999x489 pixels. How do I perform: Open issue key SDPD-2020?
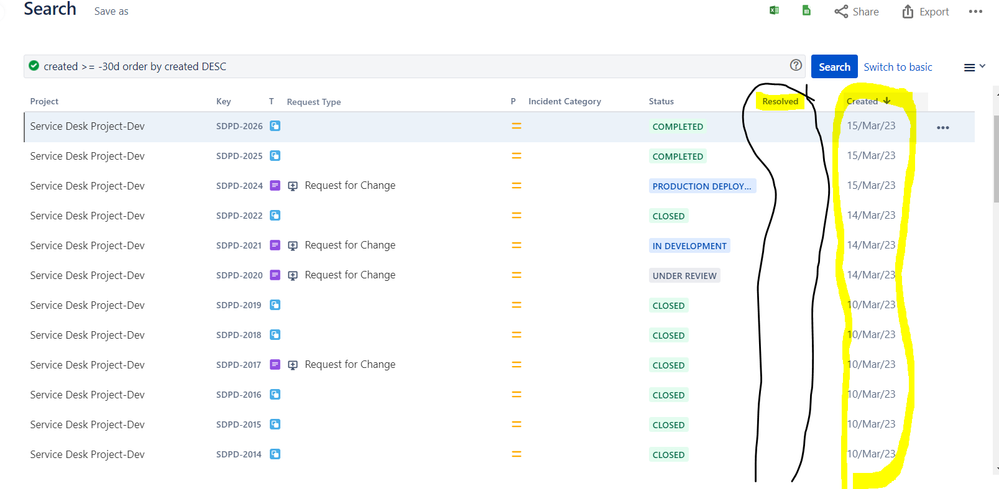239,276
